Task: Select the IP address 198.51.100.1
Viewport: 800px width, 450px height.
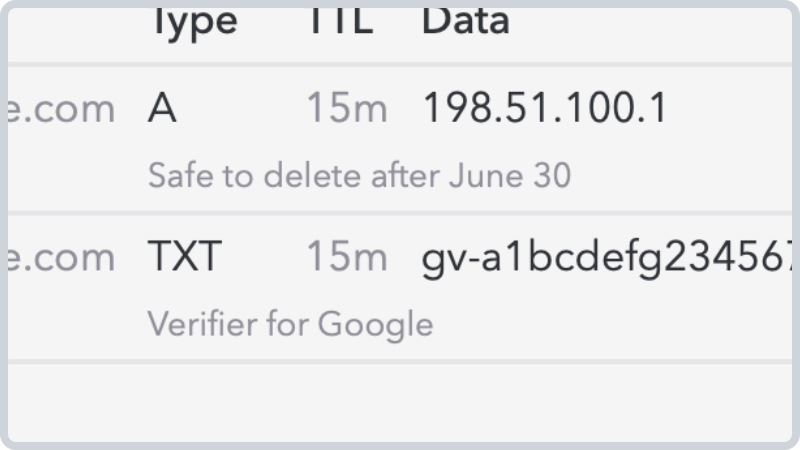Action: 545,108
